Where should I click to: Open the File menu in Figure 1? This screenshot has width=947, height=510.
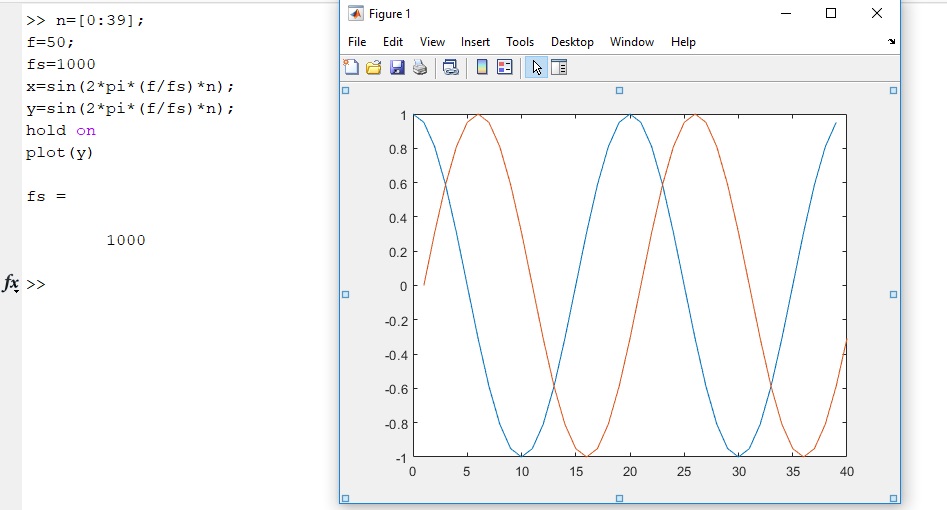click(357, 42)
